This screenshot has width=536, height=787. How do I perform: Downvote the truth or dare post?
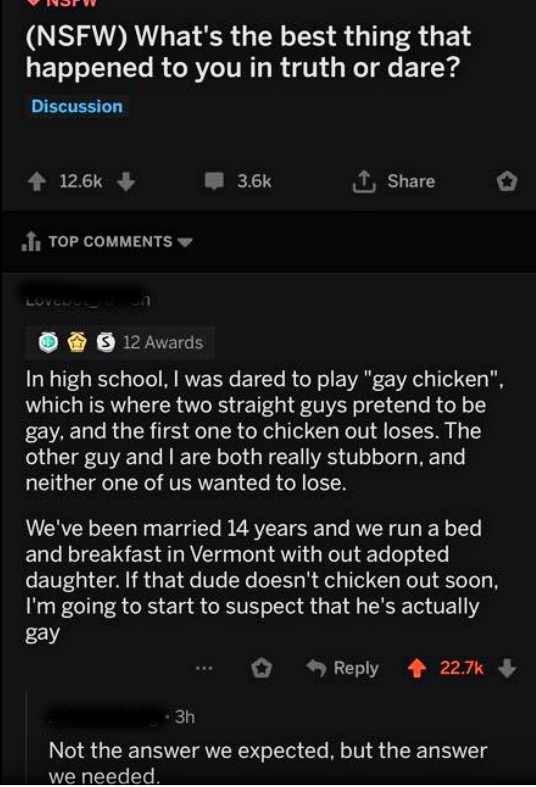click(125, 182)
